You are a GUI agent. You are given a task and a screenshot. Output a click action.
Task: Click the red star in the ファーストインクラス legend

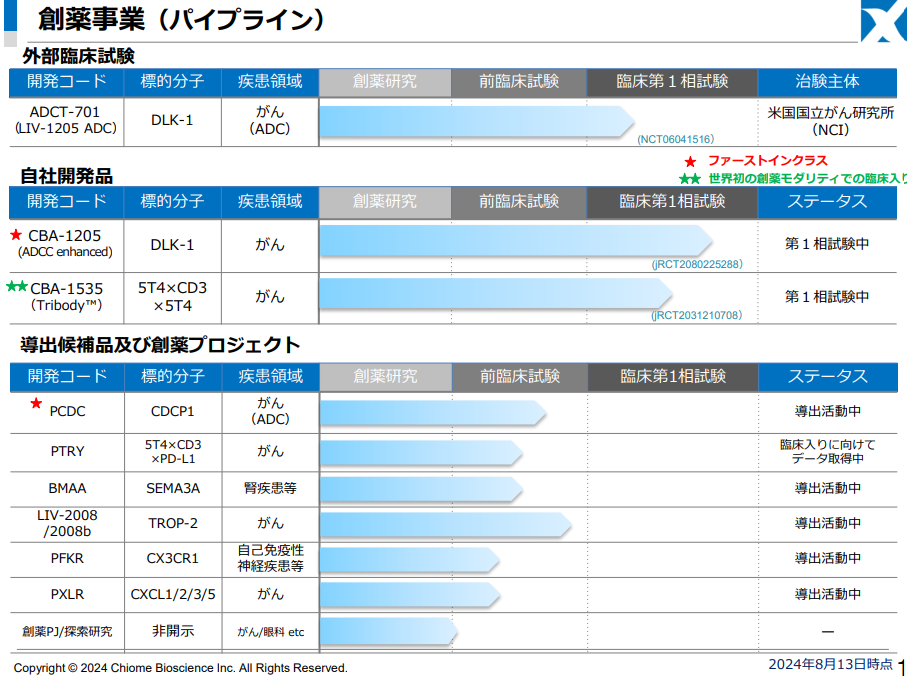click(x=689, y=161)
